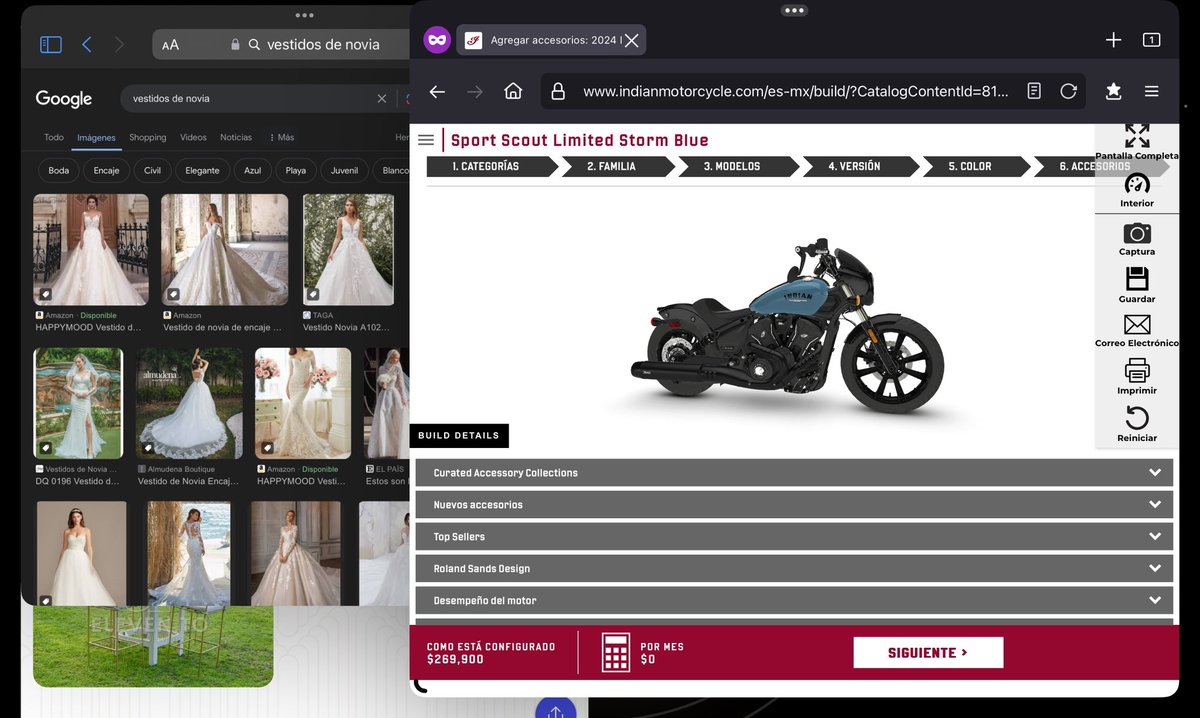The height and width of the screenshot is (718, 1200).
Task: Go to step 5. Color
Action: click(x=975, y=166)
